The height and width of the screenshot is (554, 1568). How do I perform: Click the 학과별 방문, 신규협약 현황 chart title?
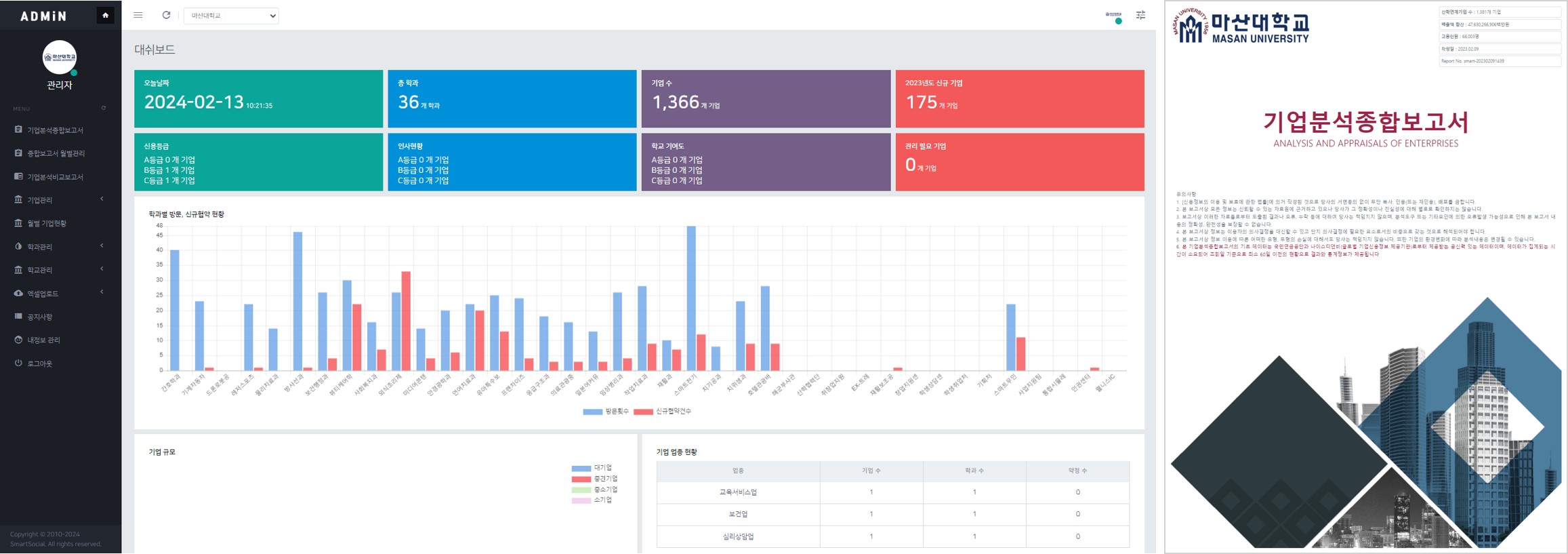pyautogui.click(x=186, y=214)
